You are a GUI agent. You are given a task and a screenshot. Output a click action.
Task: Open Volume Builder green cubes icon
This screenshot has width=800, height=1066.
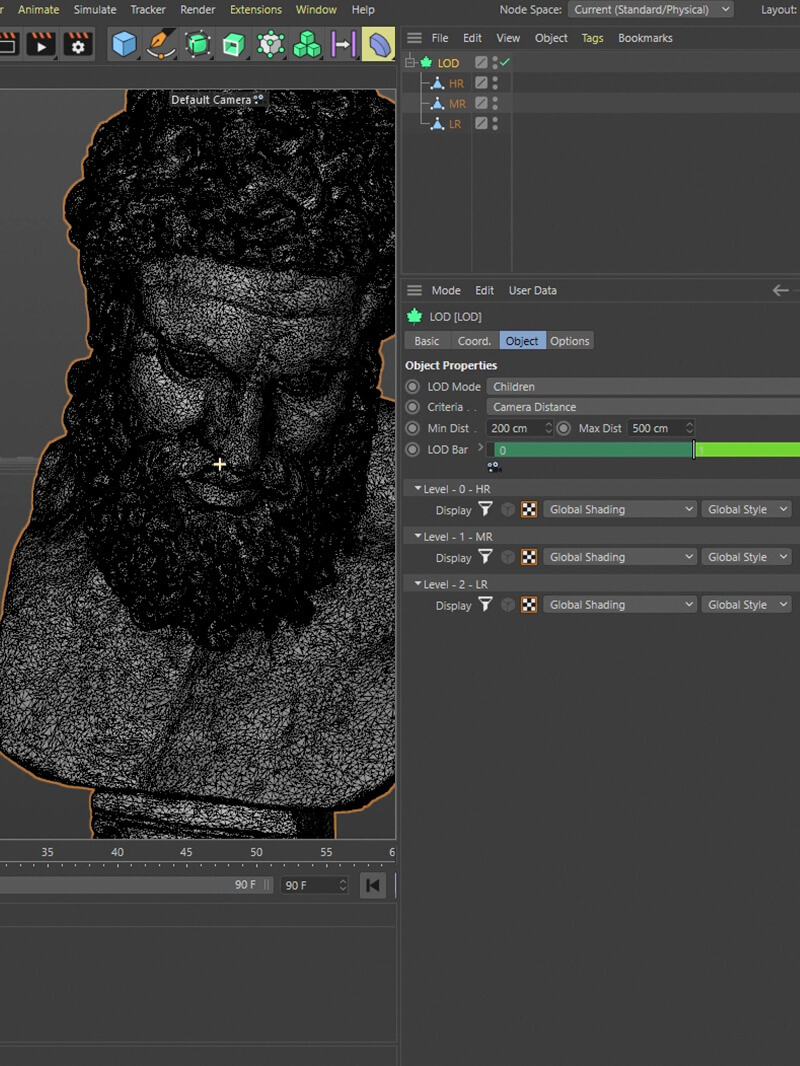[x=307, y=45]
